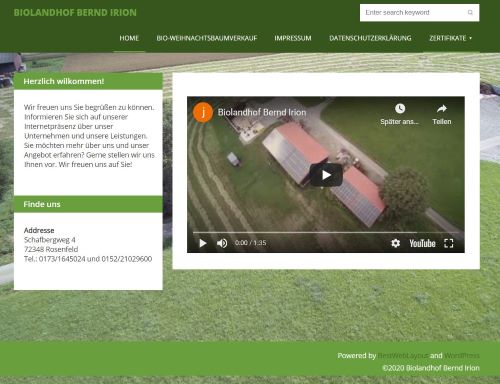This screenshot has width=500, height=384.
Task: Click the YouTube logo in player
Action: [x=422, y=243]
